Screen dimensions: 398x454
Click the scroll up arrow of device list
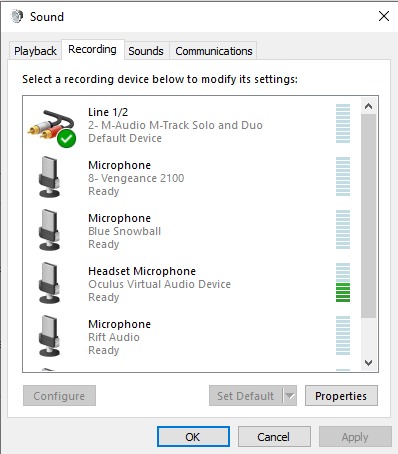coord(368,106)
